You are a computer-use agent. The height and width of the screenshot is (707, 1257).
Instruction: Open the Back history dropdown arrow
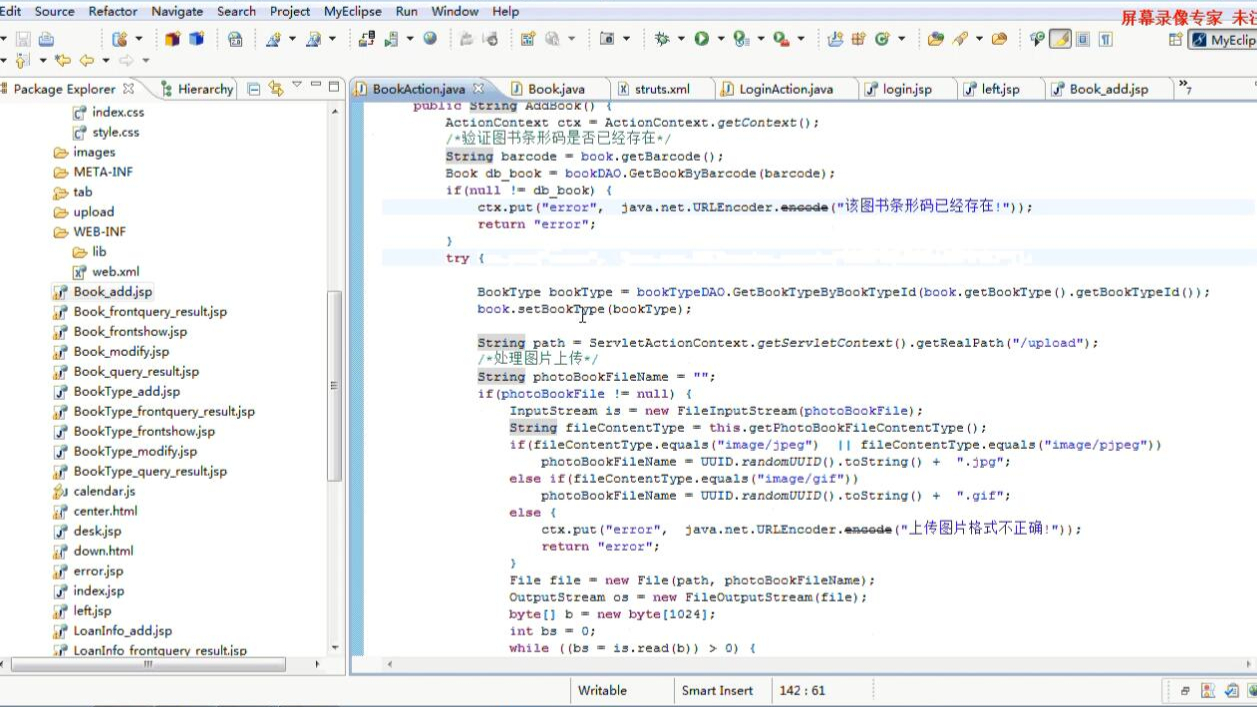click(104, 61)
